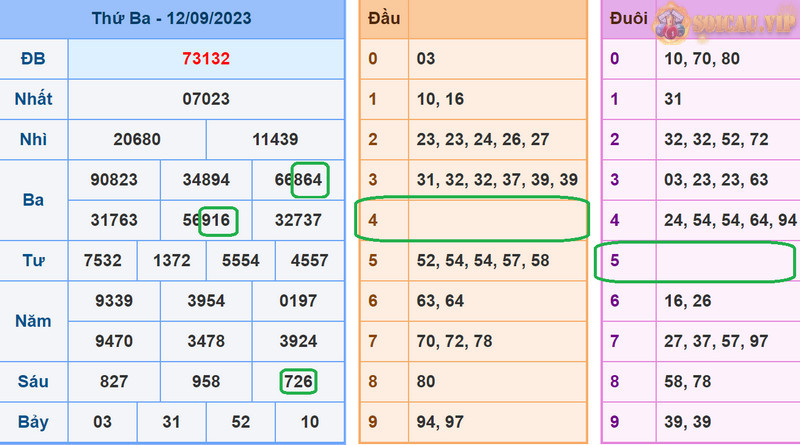Click the circled number 66864 in Ba row
Image resolution: width=800 pixels, height=445 pixels.
[298, 180]
